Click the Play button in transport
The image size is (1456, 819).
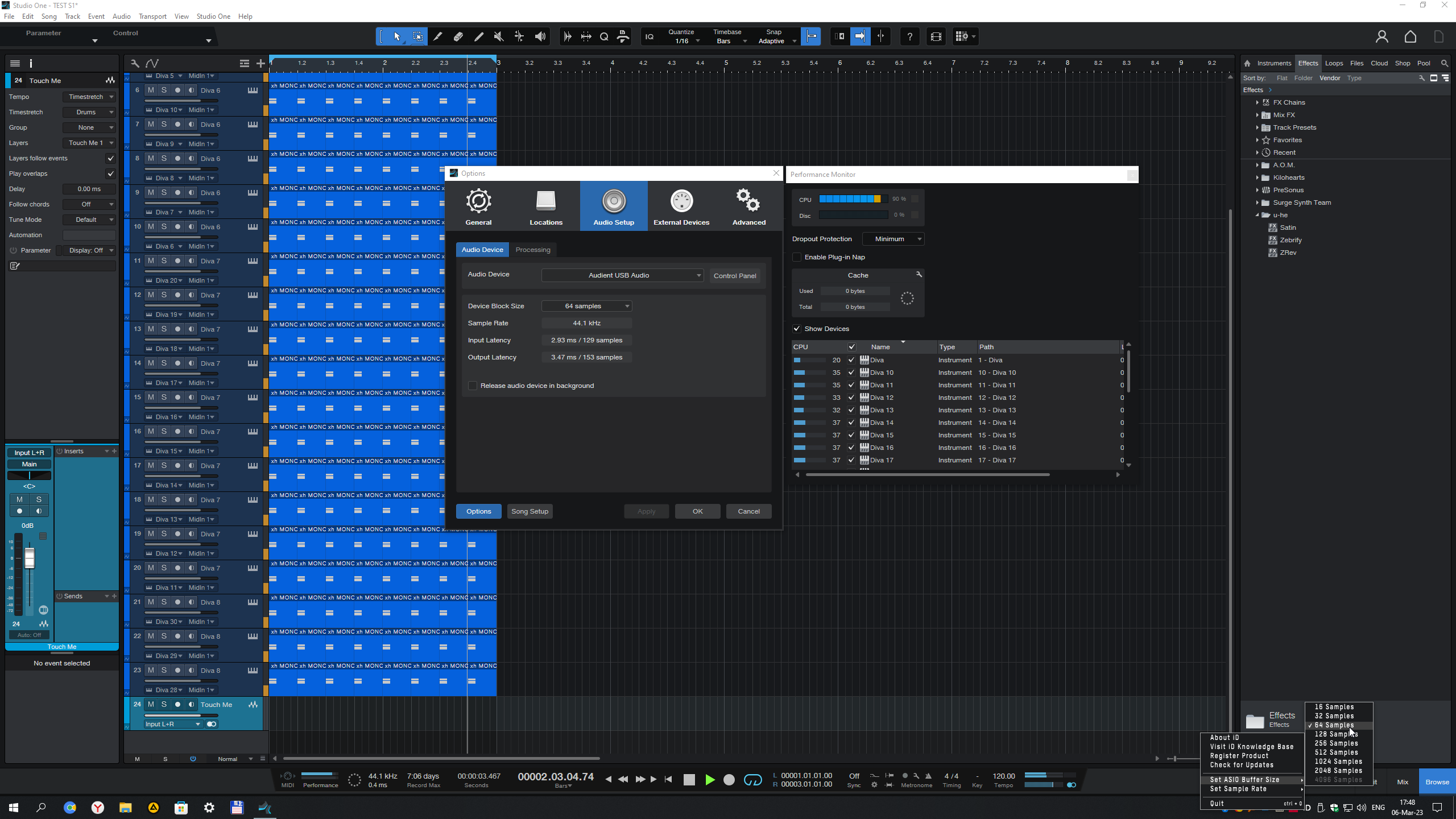tap(710, 780)
